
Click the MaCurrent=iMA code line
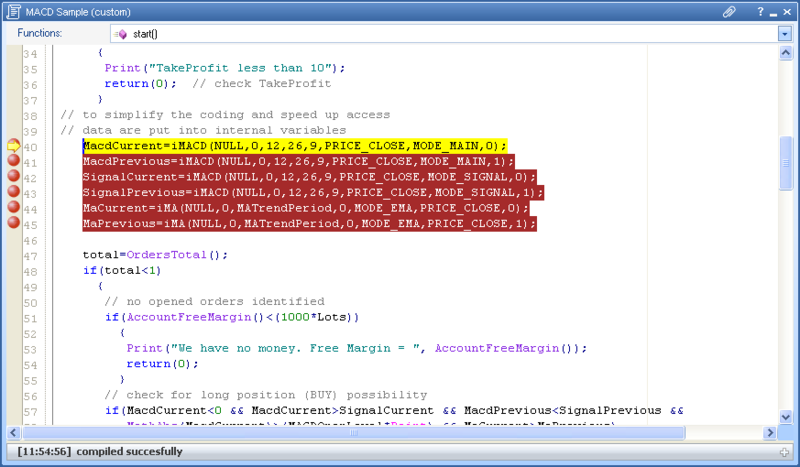pos(306,208)
